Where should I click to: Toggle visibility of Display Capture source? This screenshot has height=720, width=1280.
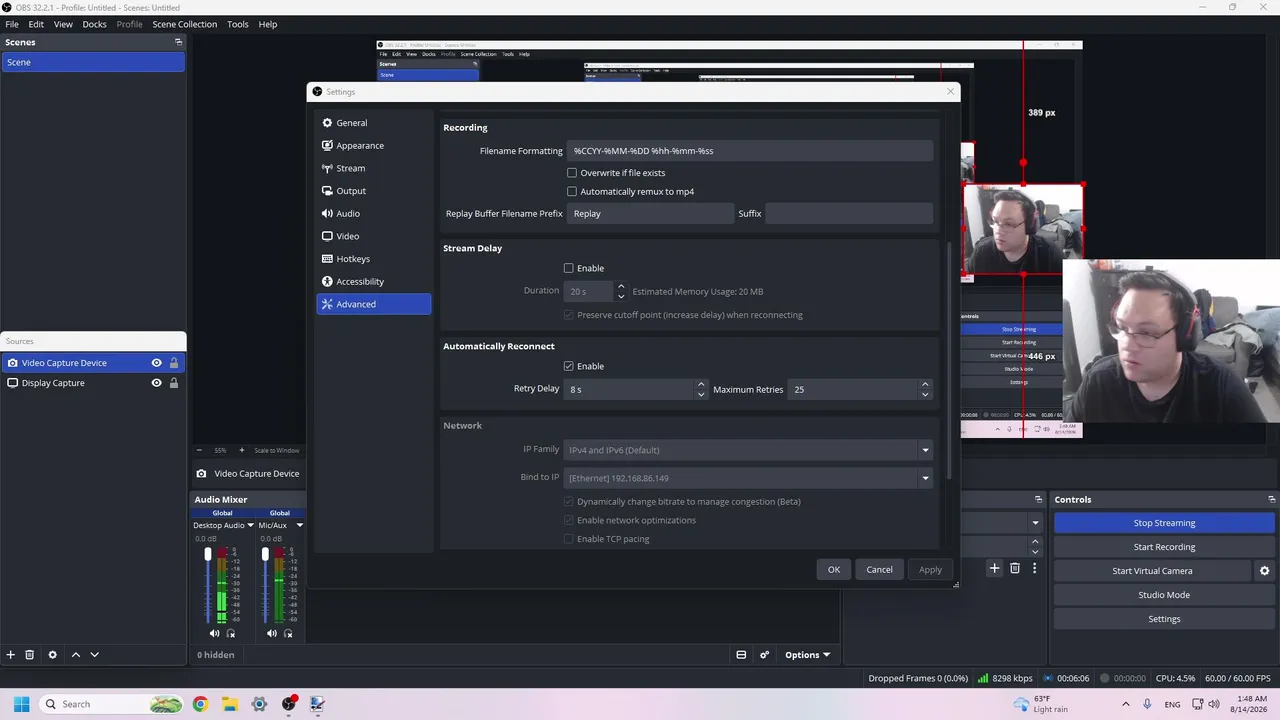click(x=156, y=383)
